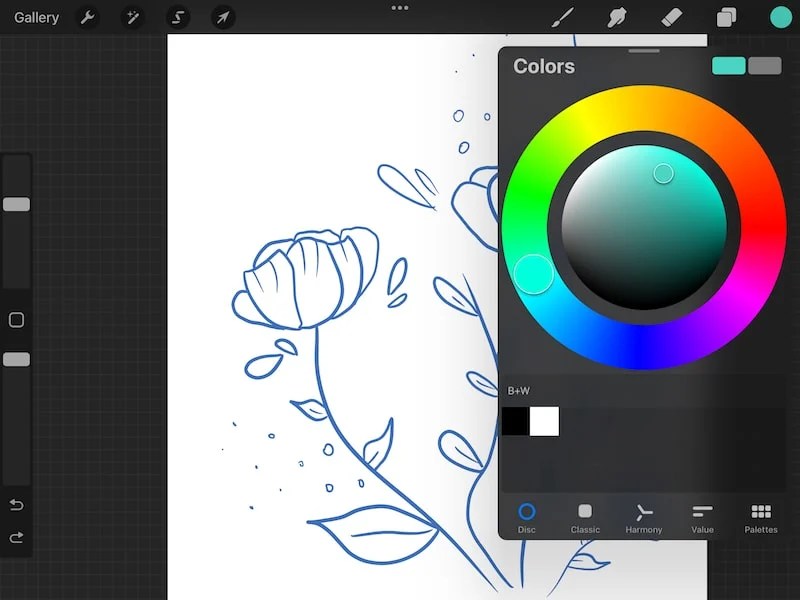Select the white swatch in B+W palette
Image resolution: width=800 pixels, height=600 pixels.
point(545,421)
